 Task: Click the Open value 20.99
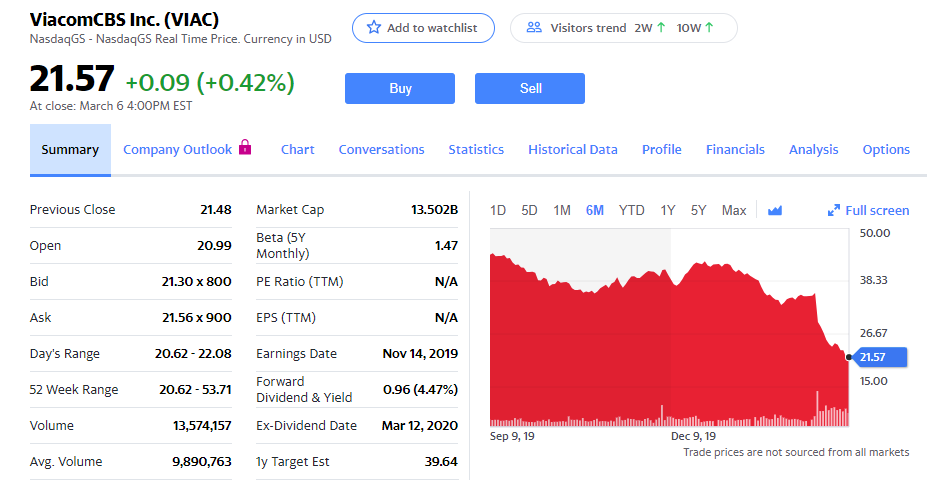pyautogui.click(x=214, y=245)
